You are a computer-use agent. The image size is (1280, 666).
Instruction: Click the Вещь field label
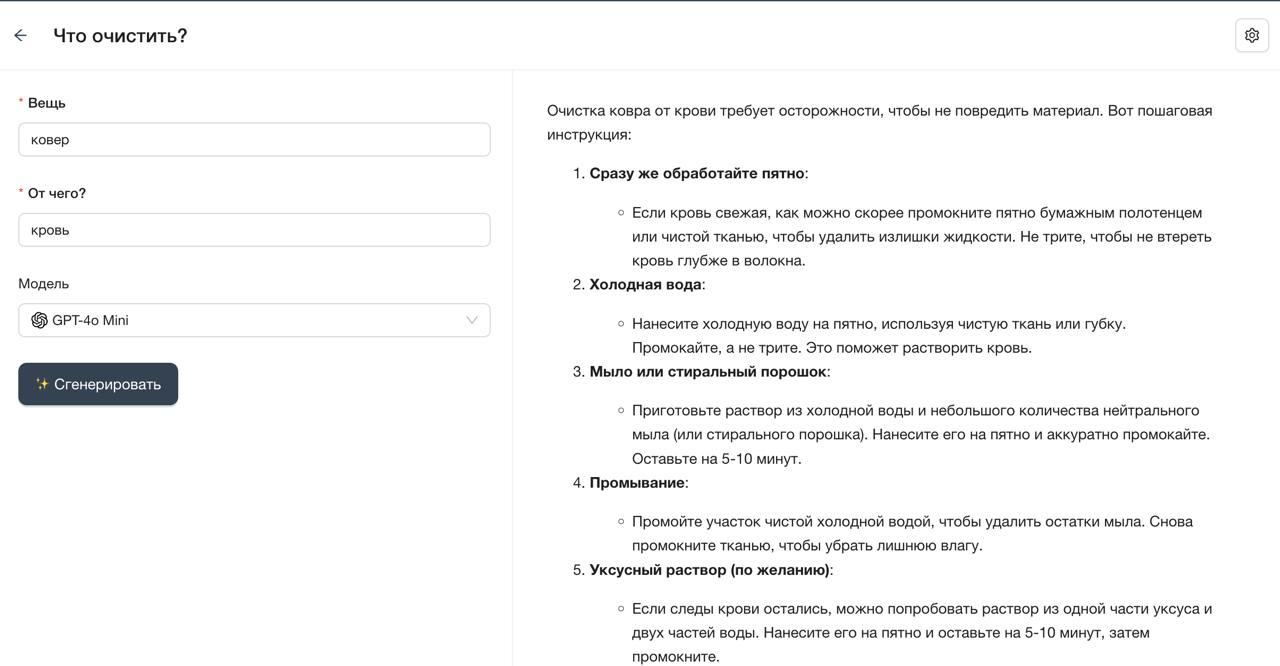(x=45, y=102)
